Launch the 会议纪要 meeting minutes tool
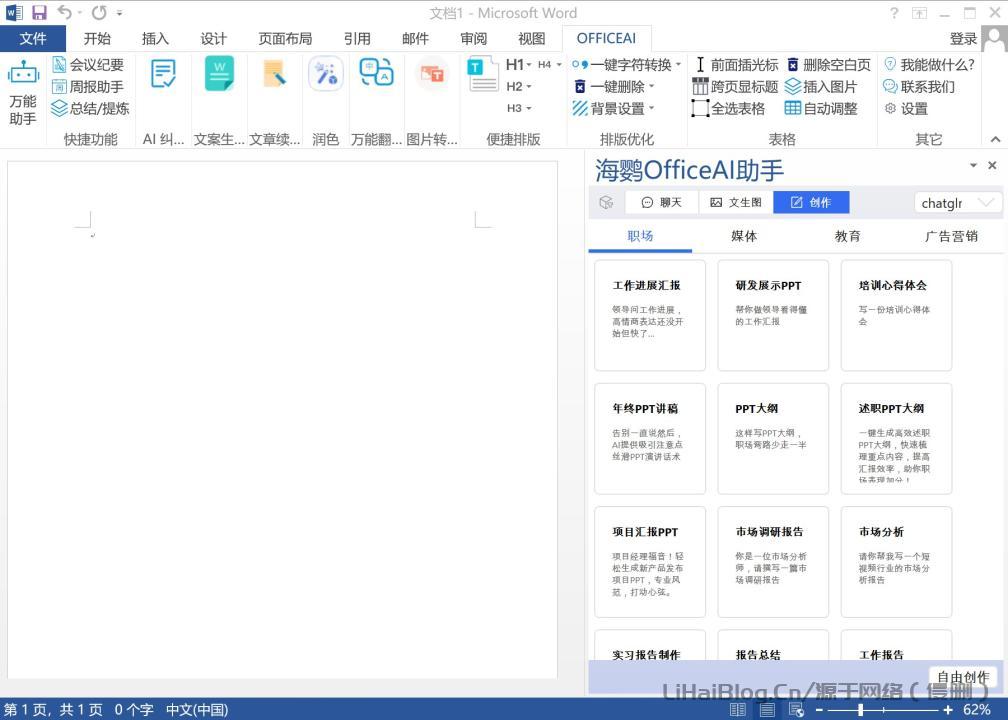 point(88,65)
